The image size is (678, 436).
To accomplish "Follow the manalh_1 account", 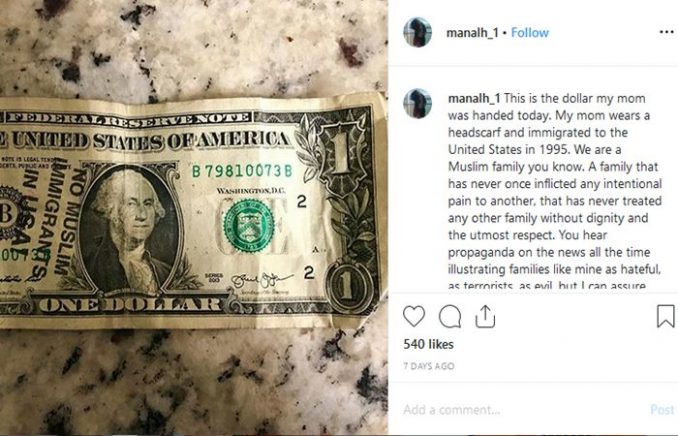I will (530, 32).
